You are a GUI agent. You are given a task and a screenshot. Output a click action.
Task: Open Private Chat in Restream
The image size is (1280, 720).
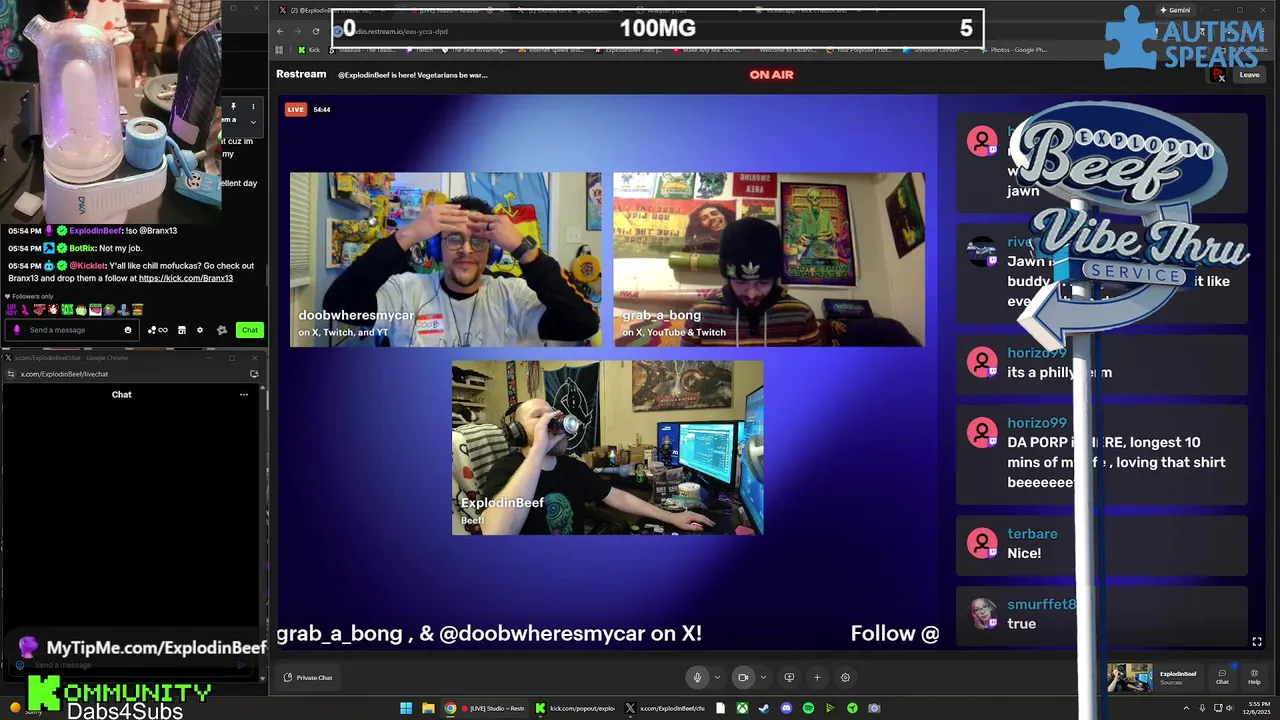click(x=308, y=677)
